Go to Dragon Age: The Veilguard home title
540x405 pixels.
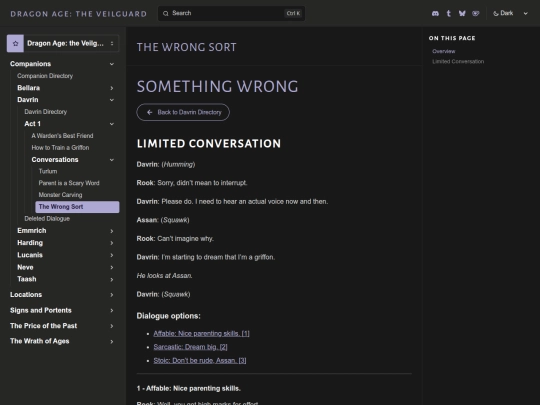[79, 14]
